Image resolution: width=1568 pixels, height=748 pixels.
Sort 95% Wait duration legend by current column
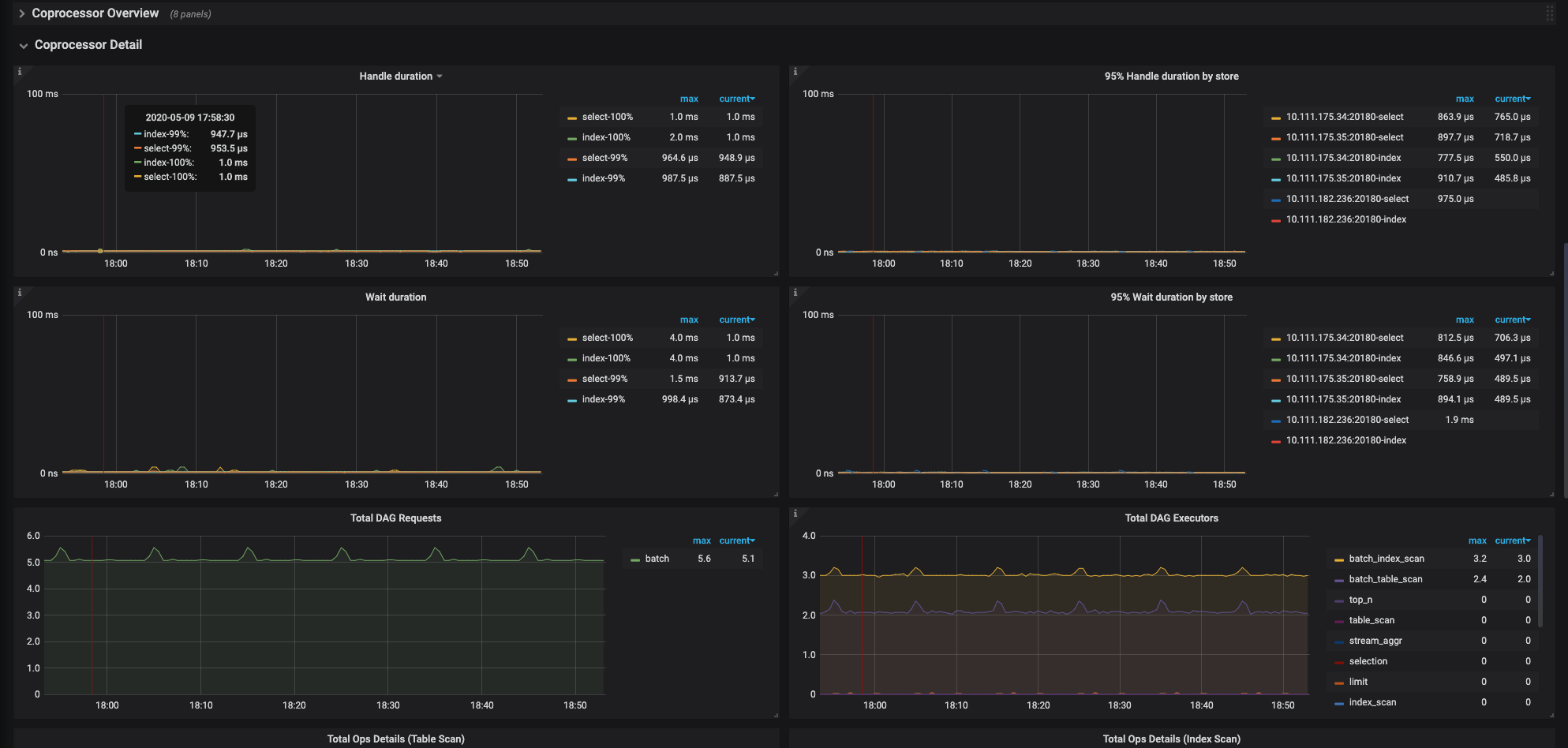(1511, 320)
